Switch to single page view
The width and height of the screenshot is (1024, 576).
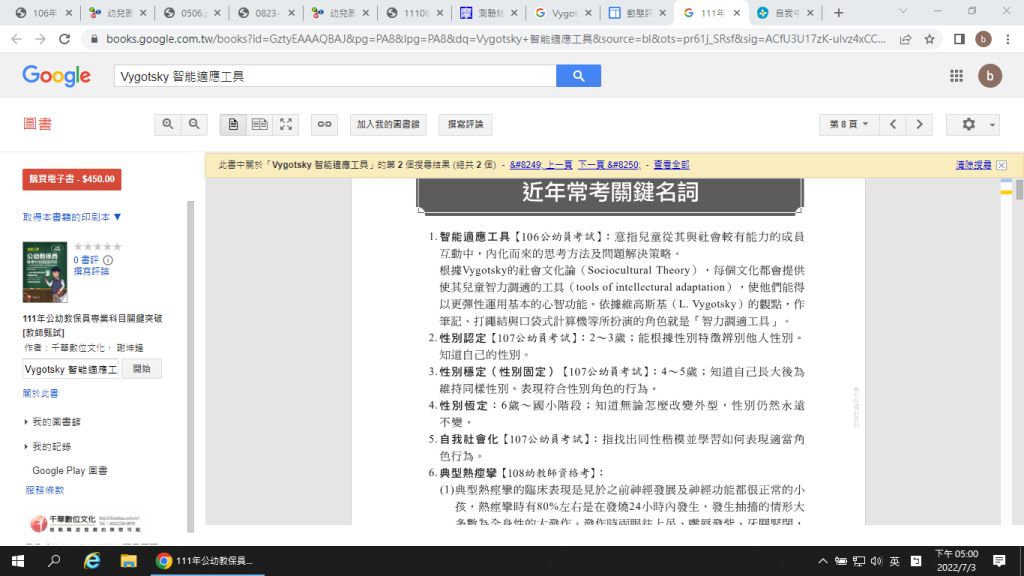[x=233, y=124]
